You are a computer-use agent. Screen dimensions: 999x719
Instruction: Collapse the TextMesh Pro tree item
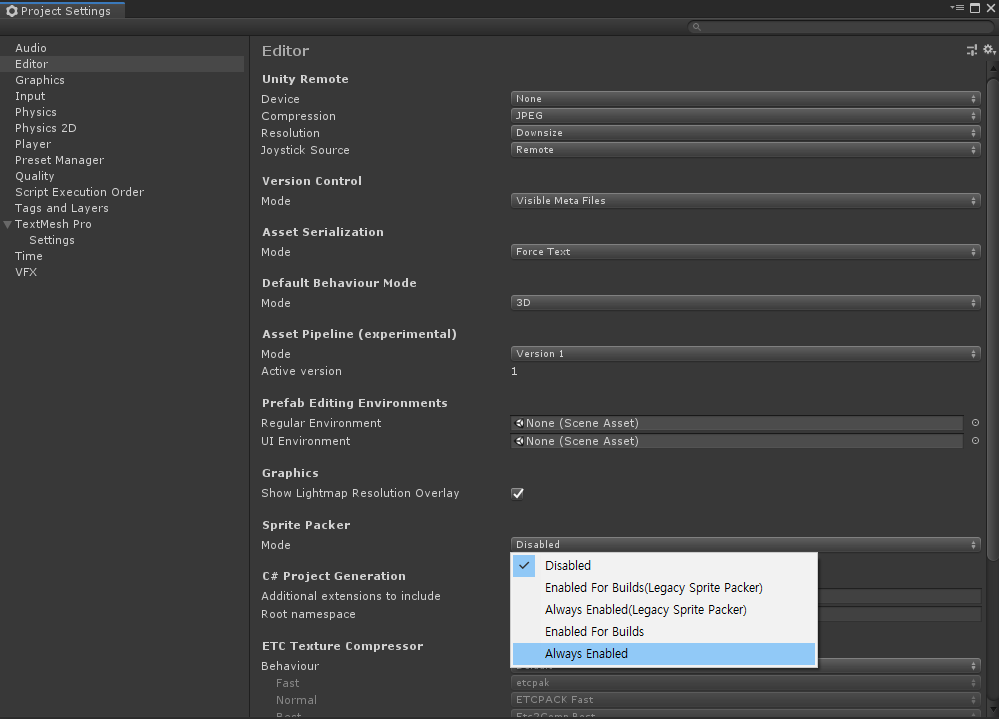8,224
